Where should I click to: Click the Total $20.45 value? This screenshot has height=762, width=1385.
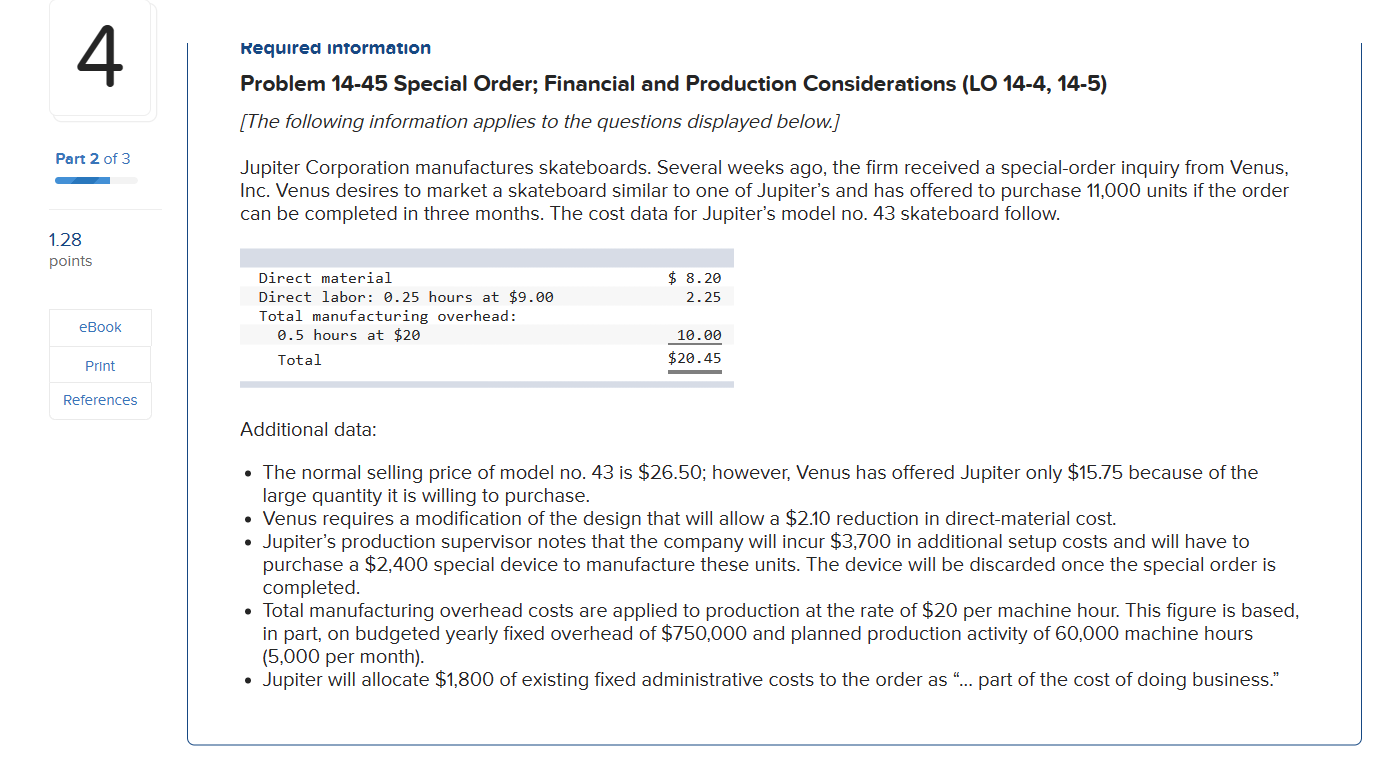coord(694,359)
